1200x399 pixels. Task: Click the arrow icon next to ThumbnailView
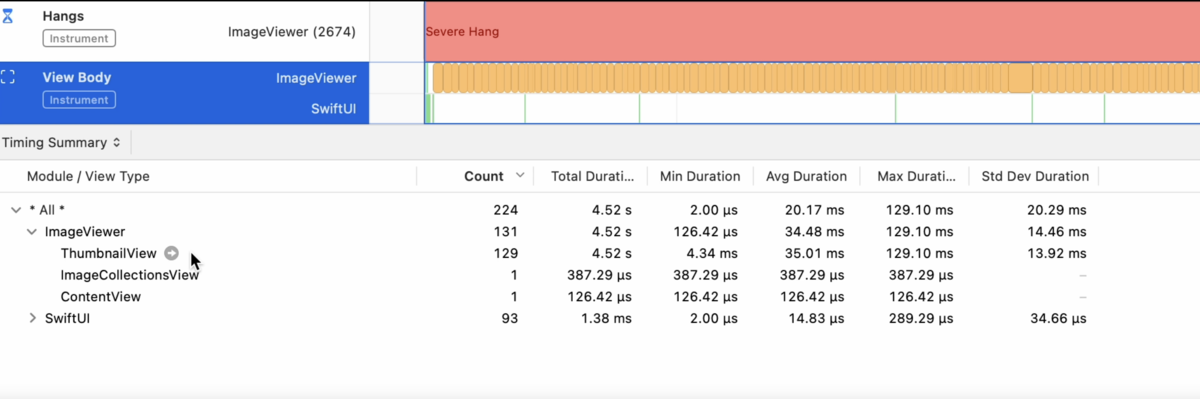171,253
